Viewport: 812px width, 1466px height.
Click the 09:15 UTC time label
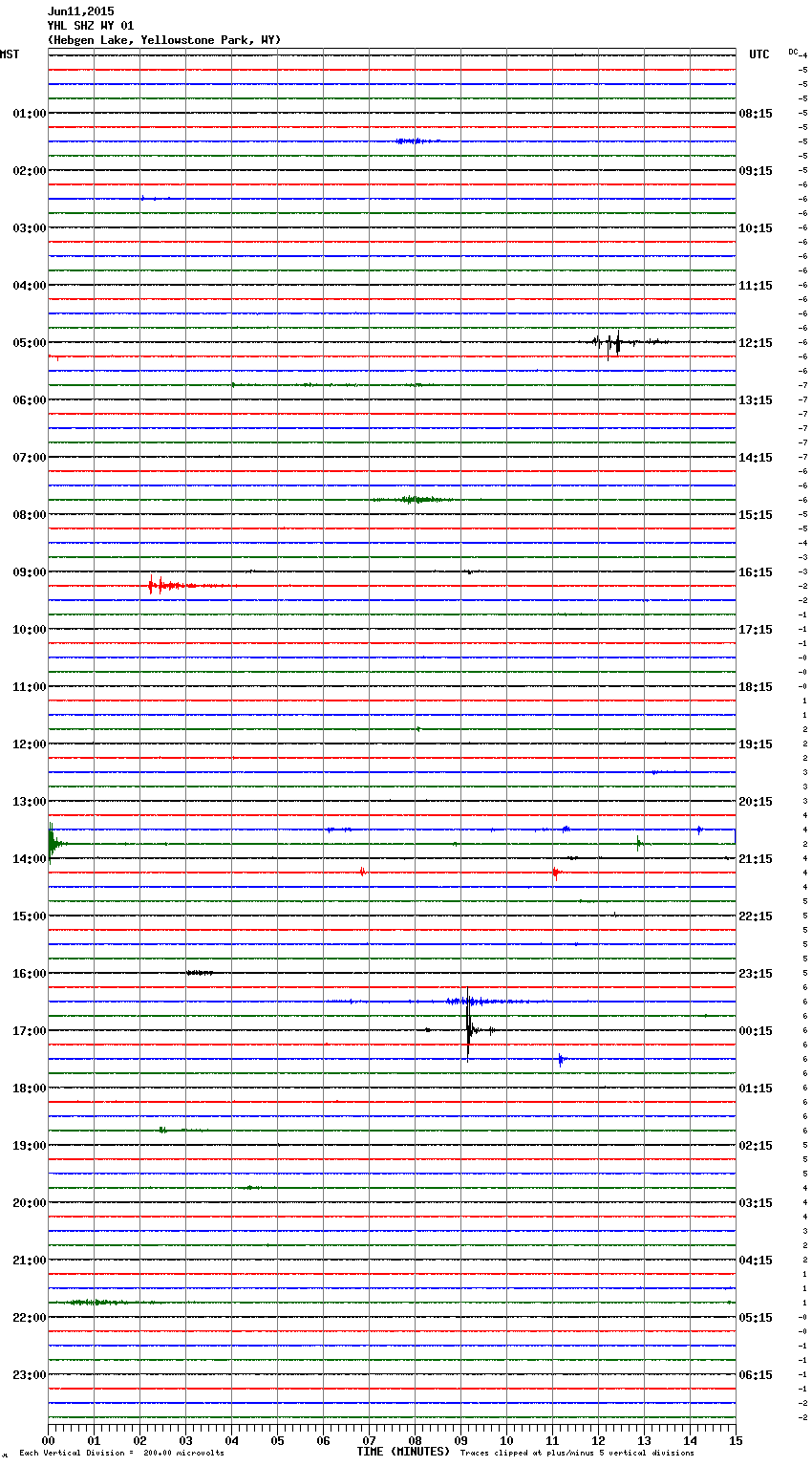(756, 171)
